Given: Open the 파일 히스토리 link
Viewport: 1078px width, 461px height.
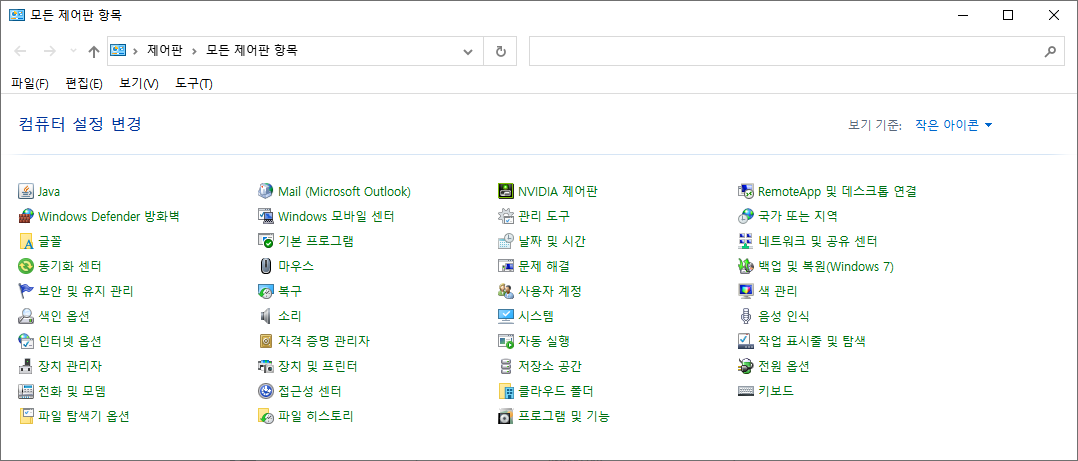Looking at the screenshot, I should tap(316, 416).
